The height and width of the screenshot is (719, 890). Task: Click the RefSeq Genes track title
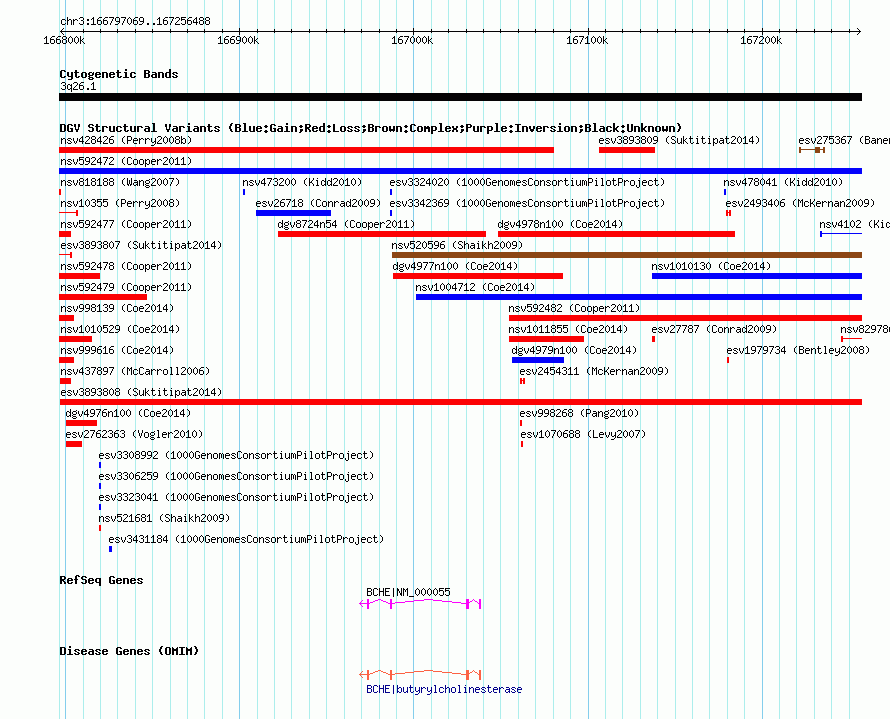[x=101, y=580]
